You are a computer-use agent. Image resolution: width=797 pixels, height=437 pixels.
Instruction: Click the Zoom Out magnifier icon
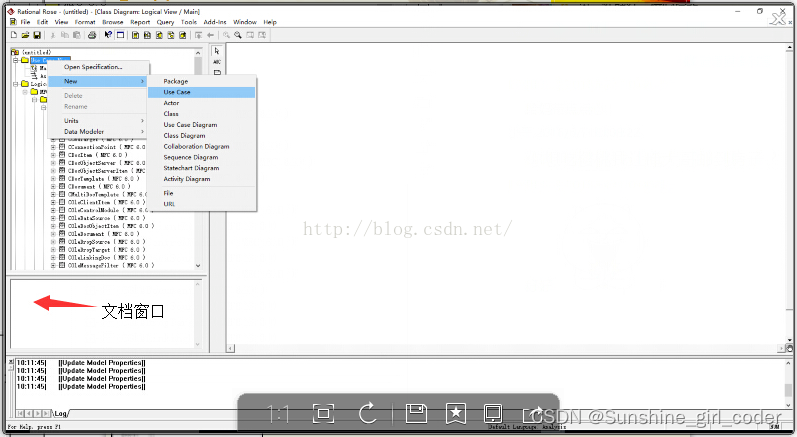[x=238, y=35]
